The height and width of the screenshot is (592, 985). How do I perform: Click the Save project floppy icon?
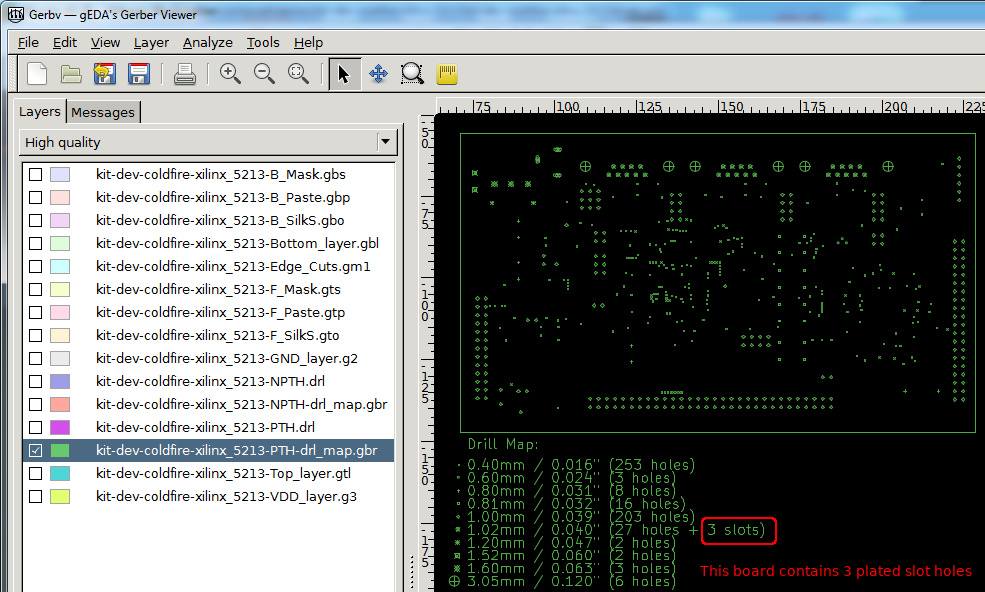[139, 74]
